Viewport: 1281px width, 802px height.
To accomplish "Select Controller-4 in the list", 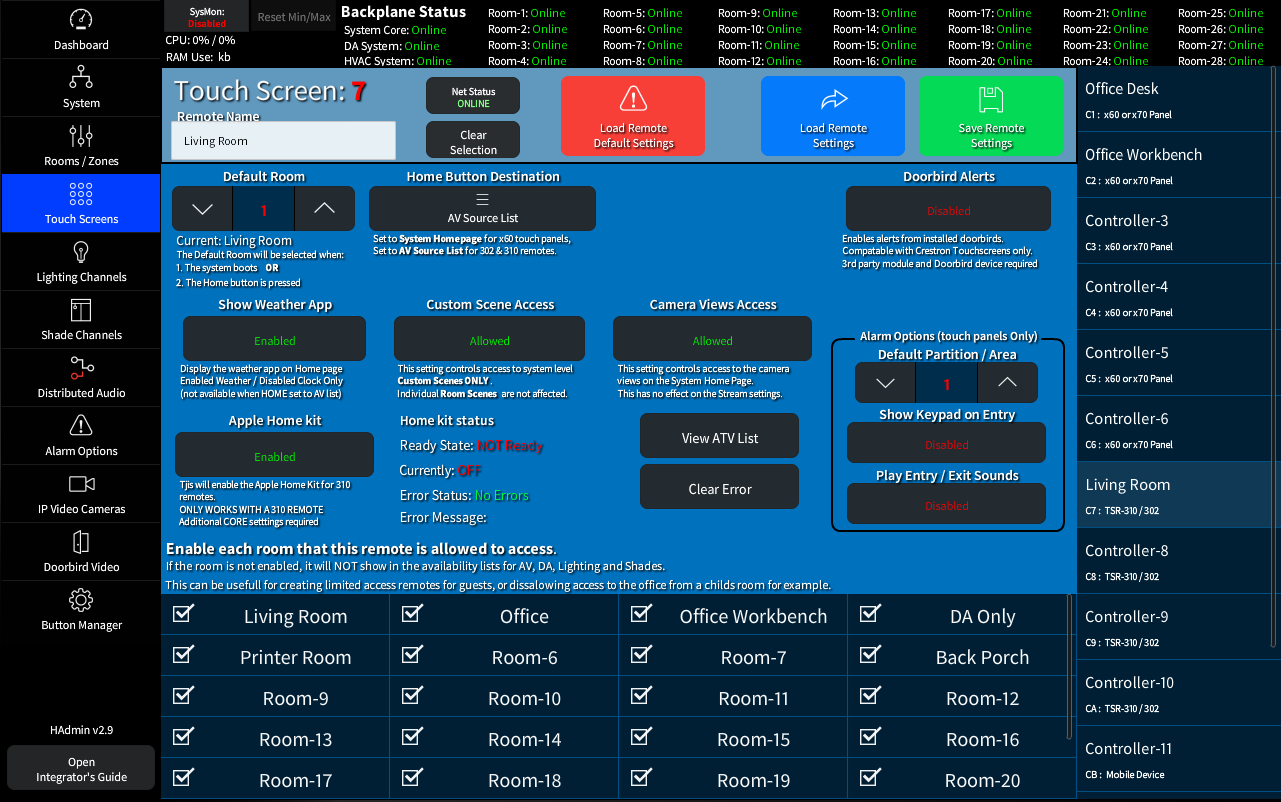I will tap(1173, 297).
